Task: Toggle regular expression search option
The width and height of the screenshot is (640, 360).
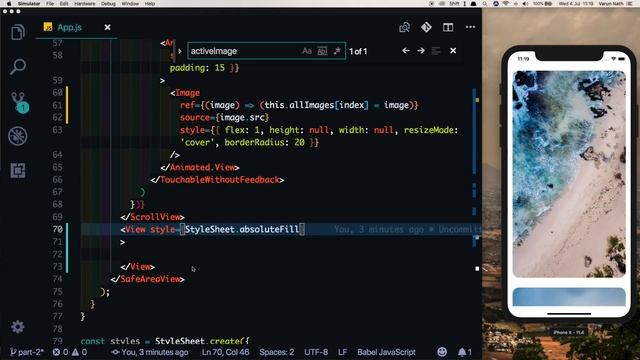Action: pos(337,51)
